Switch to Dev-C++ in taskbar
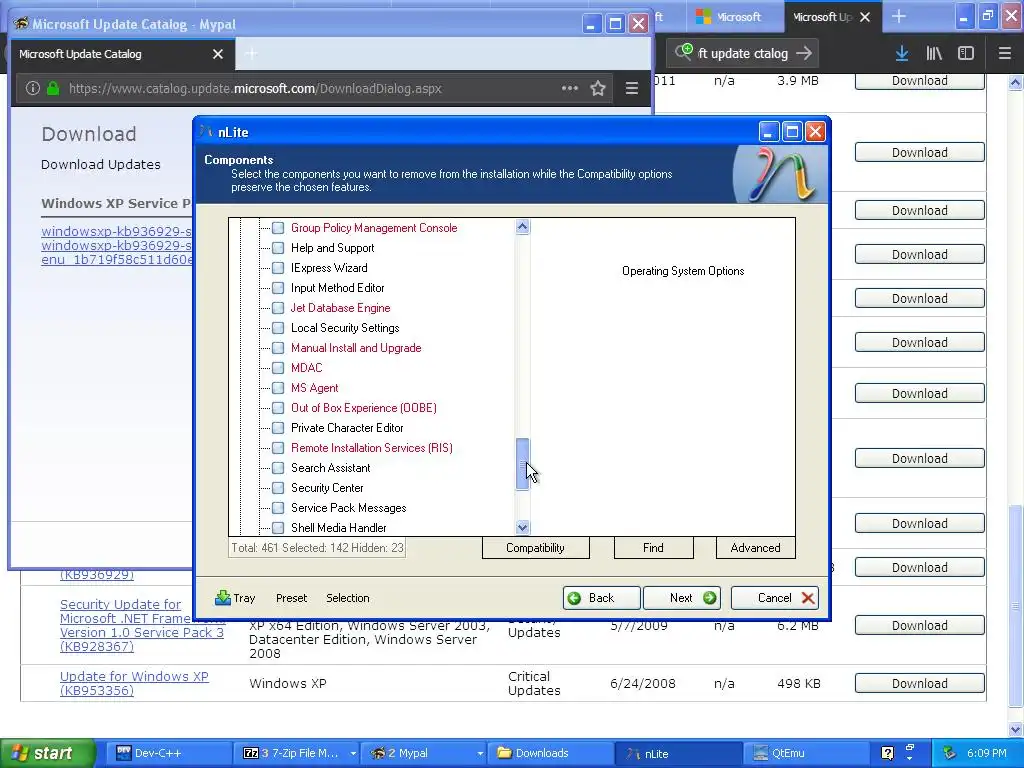1024x768 pixels. pos(167,753)
